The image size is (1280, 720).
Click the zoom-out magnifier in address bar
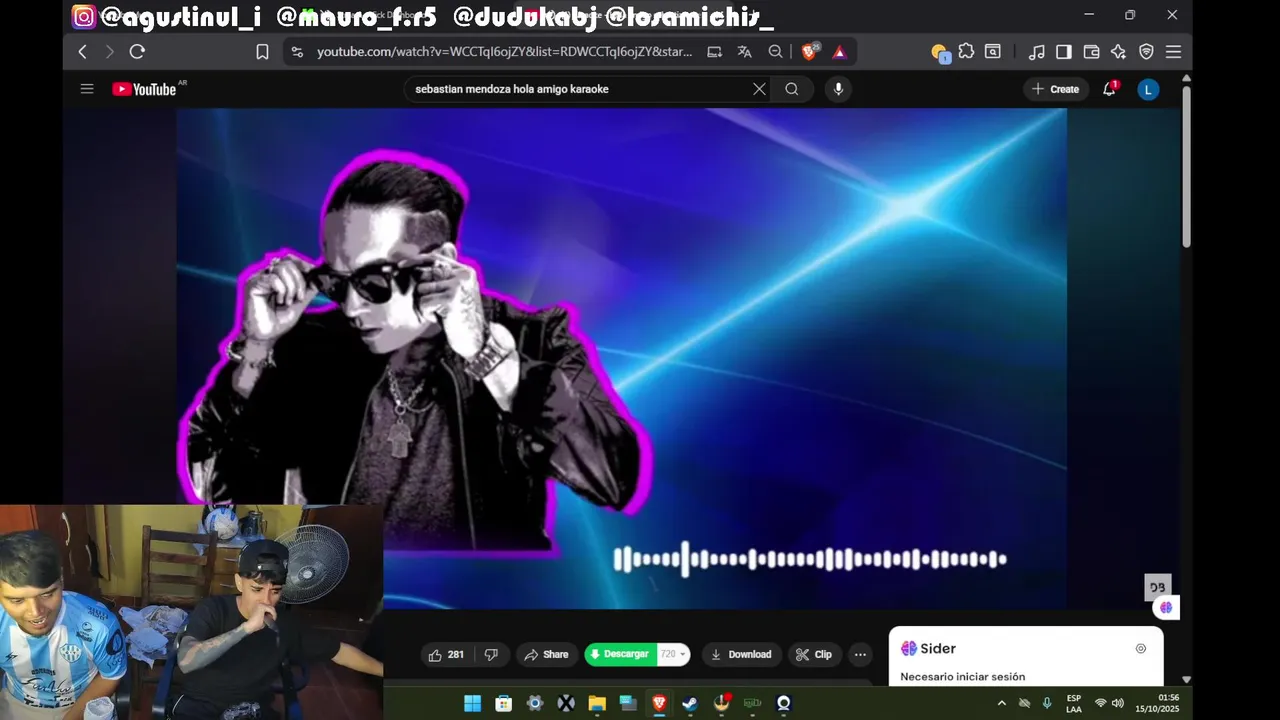point(775,52)
